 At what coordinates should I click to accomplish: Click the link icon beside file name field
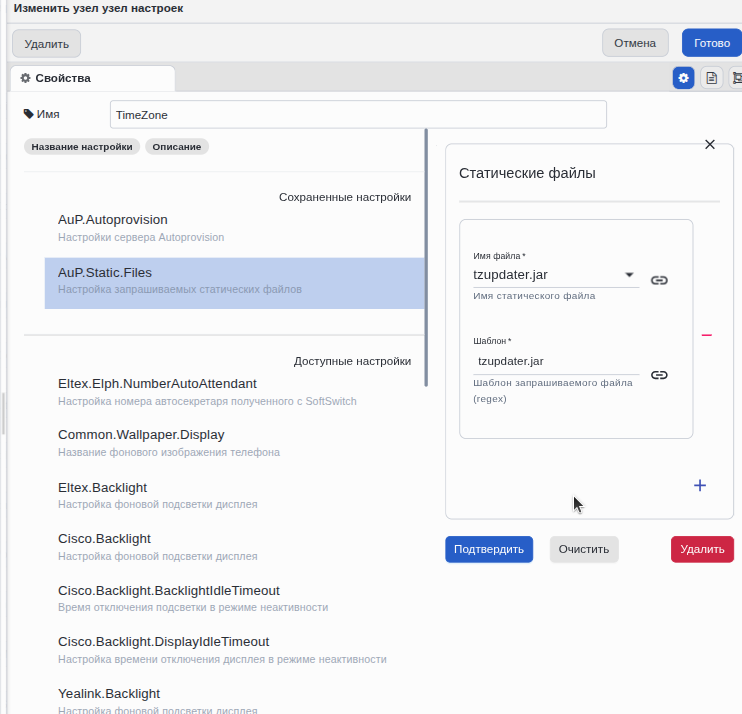point(659,281)
